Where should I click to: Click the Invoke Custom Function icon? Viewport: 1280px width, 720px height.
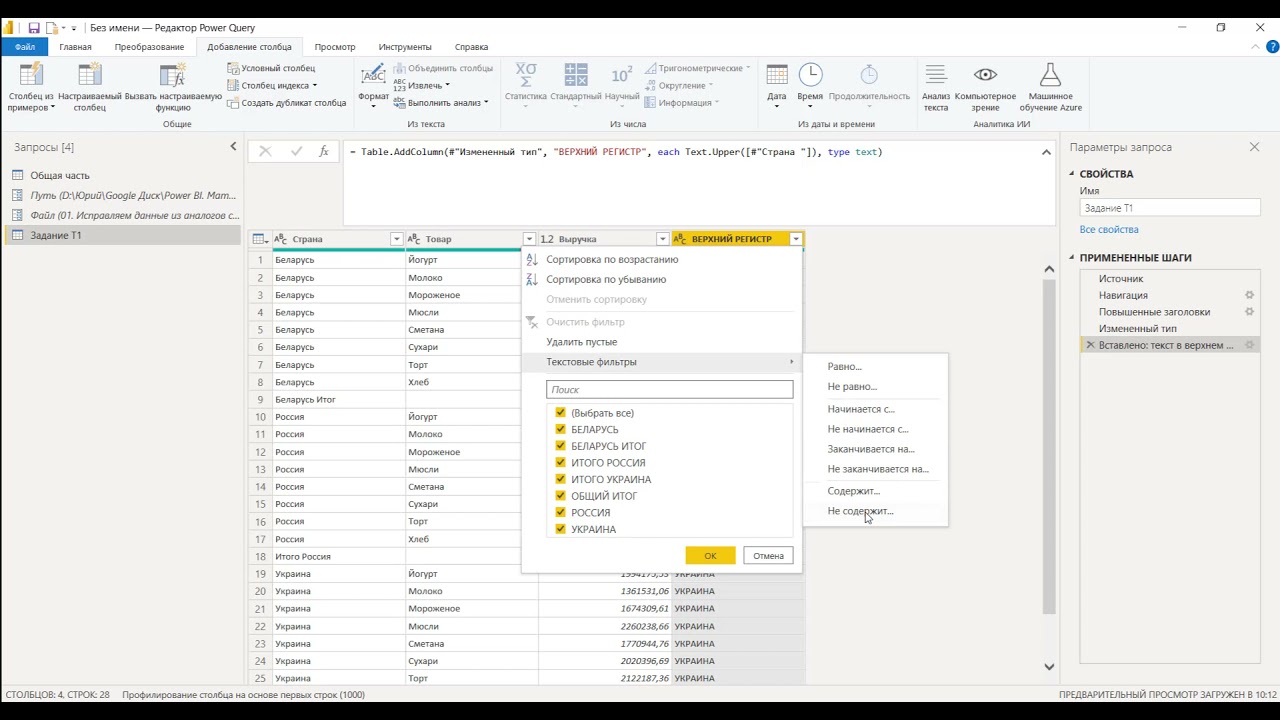(x=173, y=76)
